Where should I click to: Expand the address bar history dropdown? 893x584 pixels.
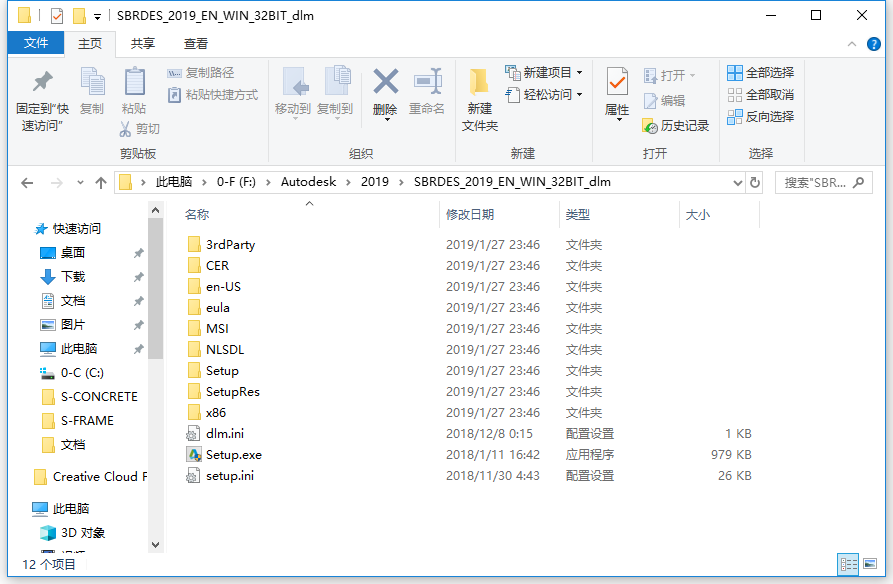click(738, 183)
